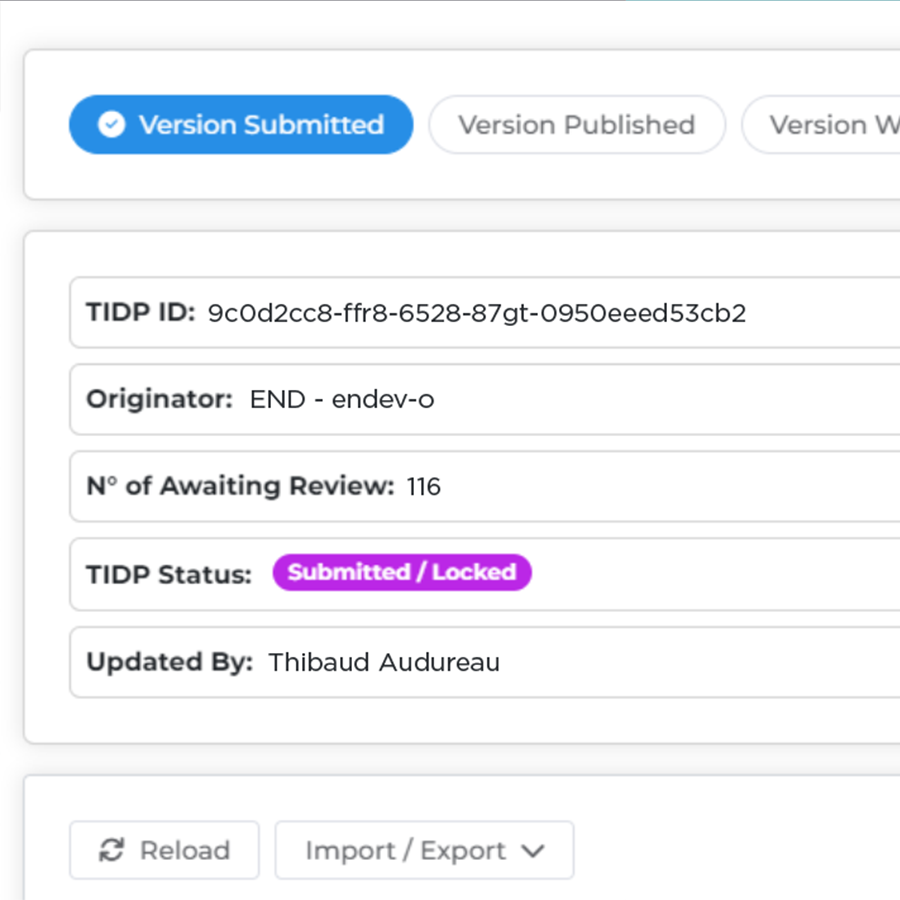Click the Updated By field label
This screenshot has height=900, width=900.
(169, 662)
